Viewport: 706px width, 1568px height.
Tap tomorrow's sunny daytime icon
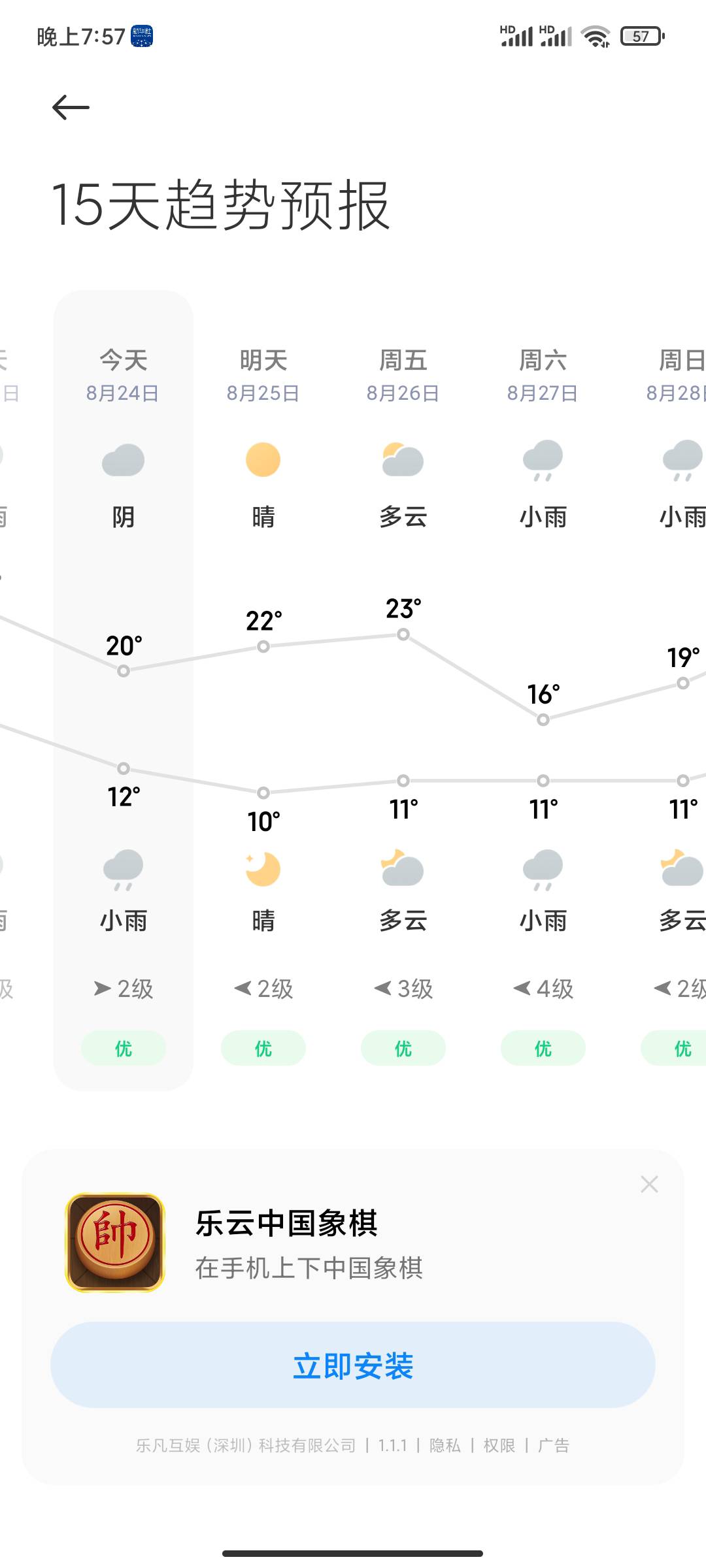pos(263,460)
